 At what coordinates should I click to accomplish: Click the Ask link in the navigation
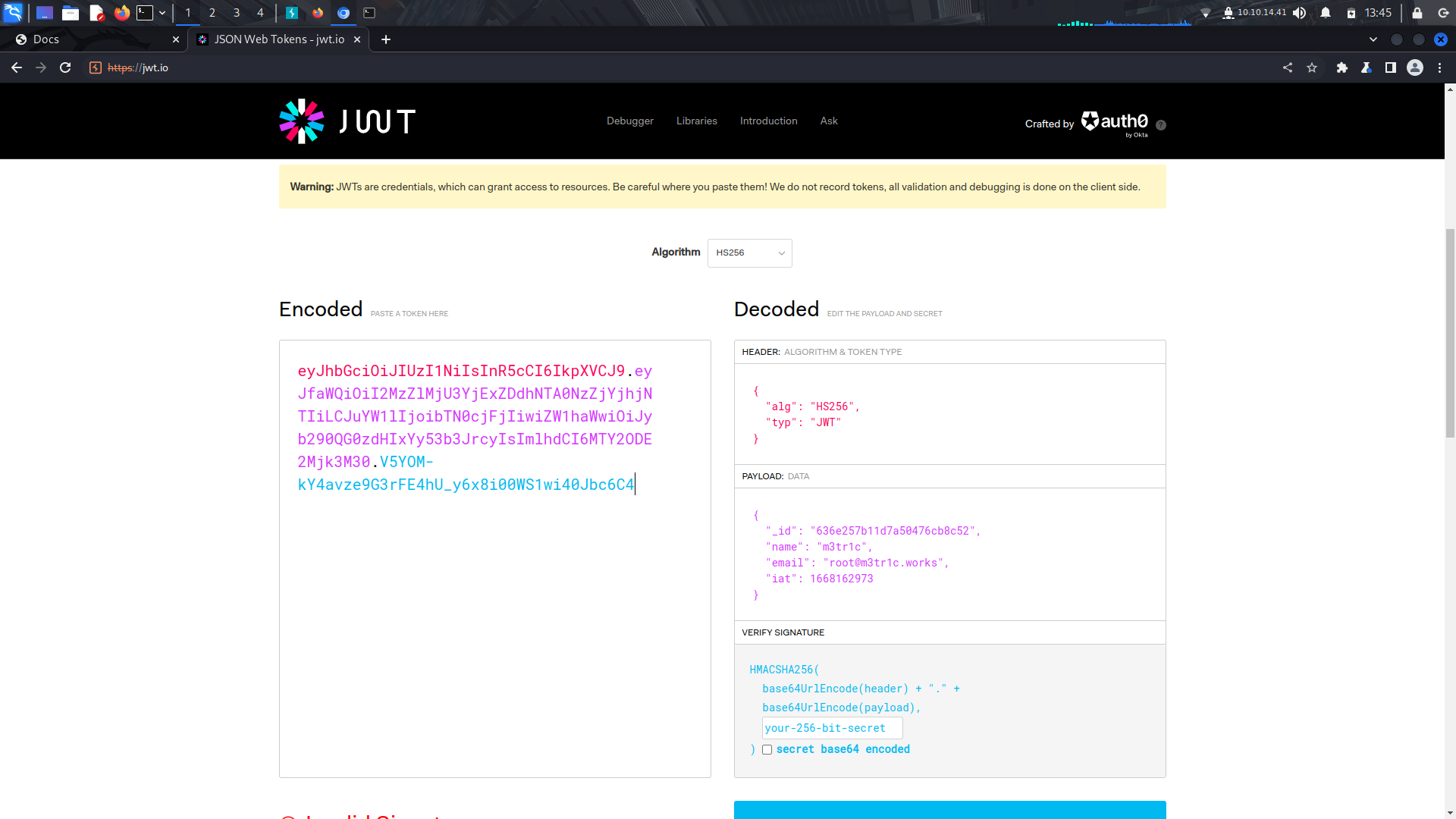tap(828, 121)
